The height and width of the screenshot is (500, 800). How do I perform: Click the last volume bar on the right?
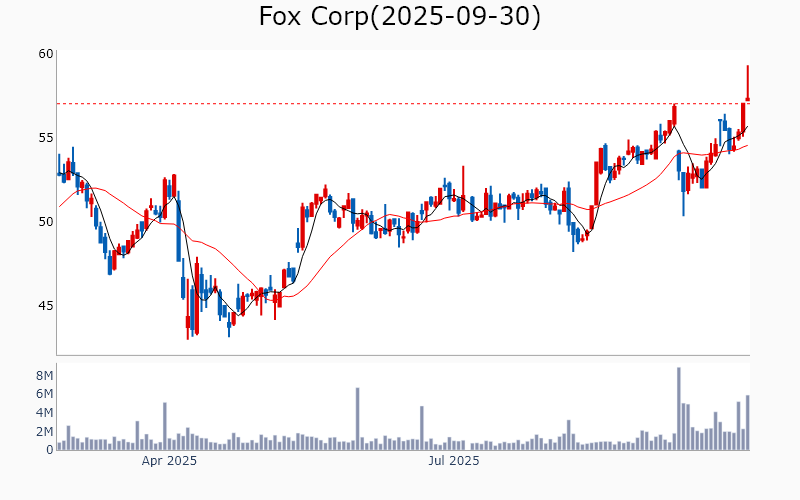747,423
